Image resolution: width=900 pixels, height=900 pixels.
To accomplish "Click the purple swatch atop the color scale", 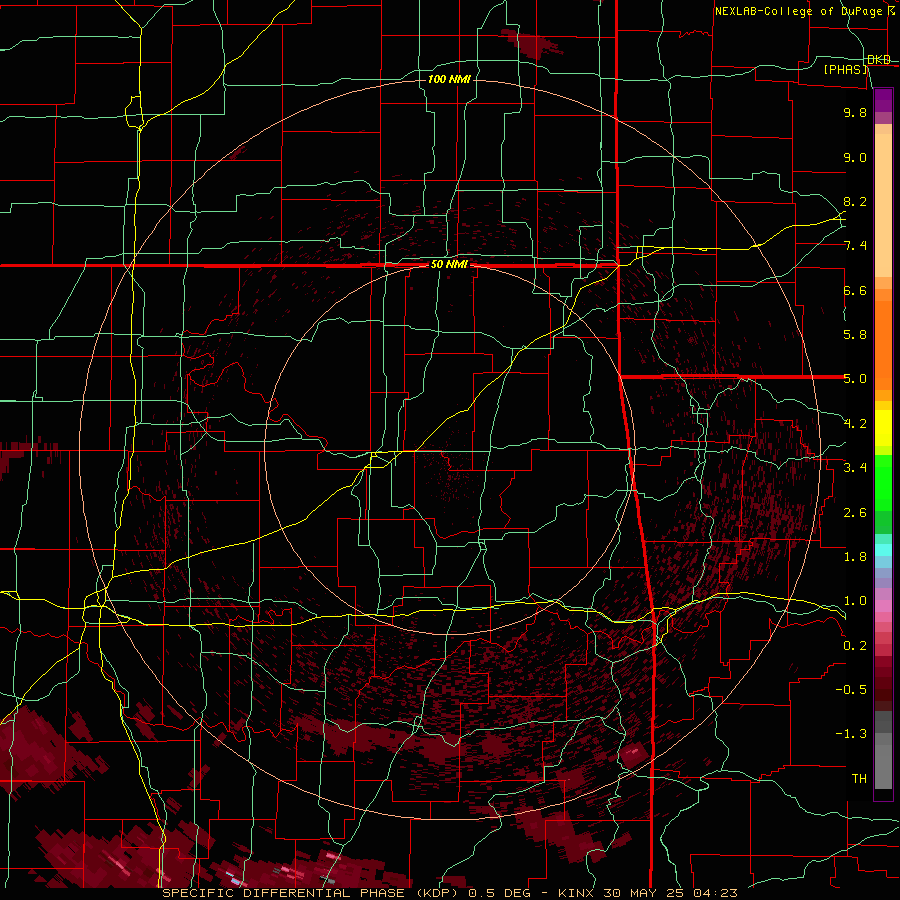I will [x=883, y=100].
